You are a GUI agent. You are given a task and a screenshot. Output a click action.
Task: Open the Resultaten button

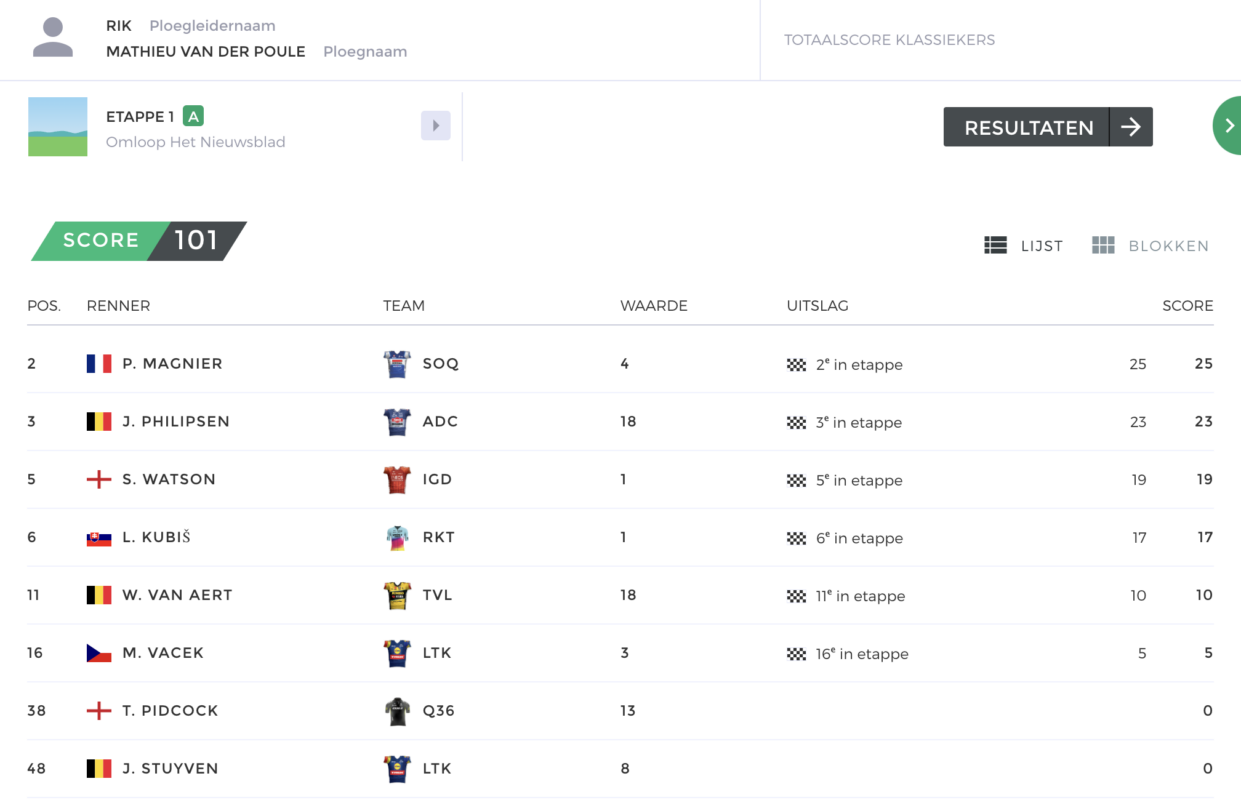[1048, 127]
